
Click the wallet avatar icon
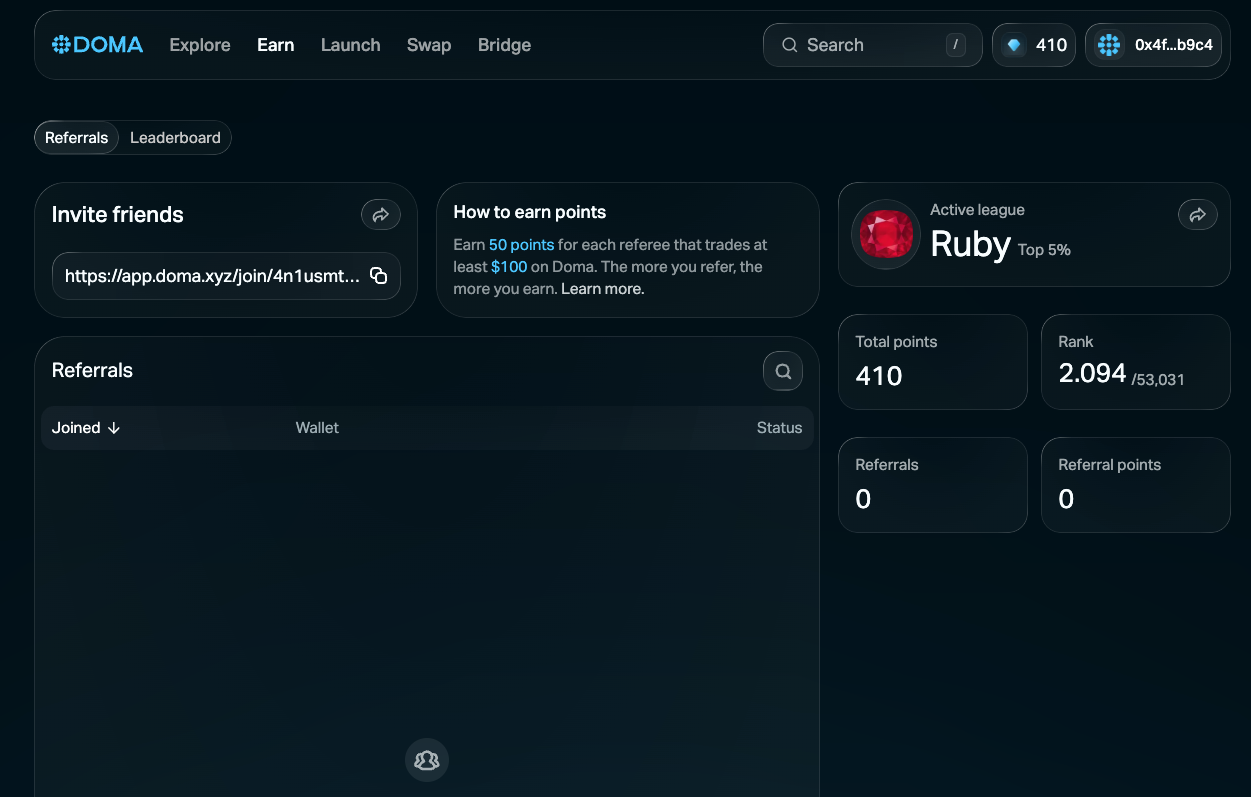(x=1108, y=45)
